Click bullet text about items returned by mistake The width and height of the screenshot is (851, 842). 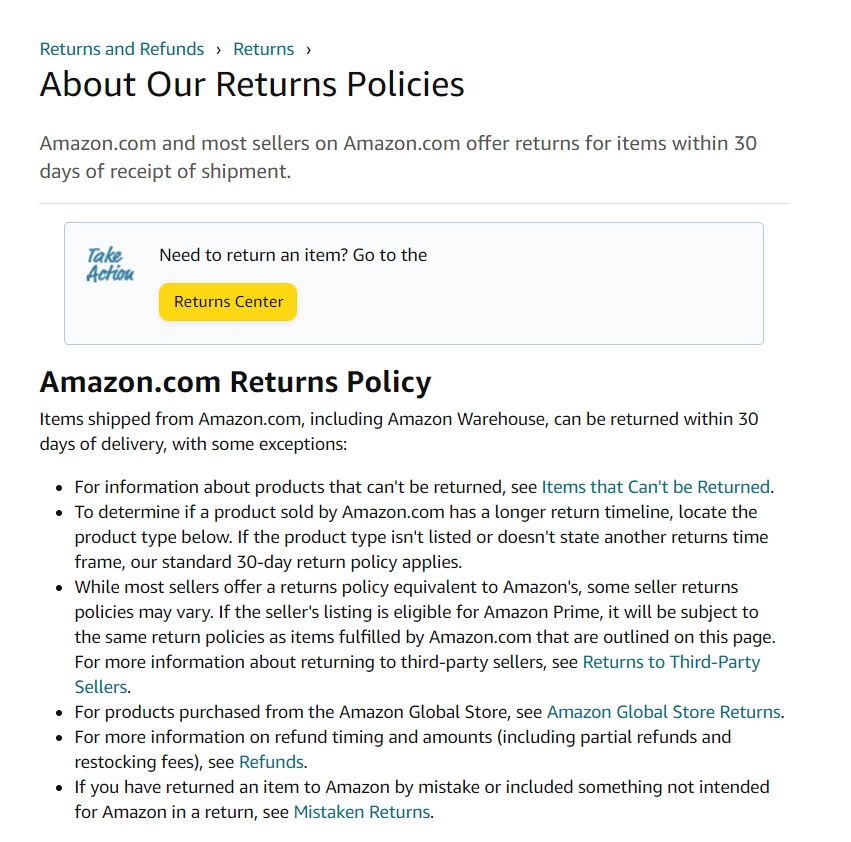click(422, 800)
